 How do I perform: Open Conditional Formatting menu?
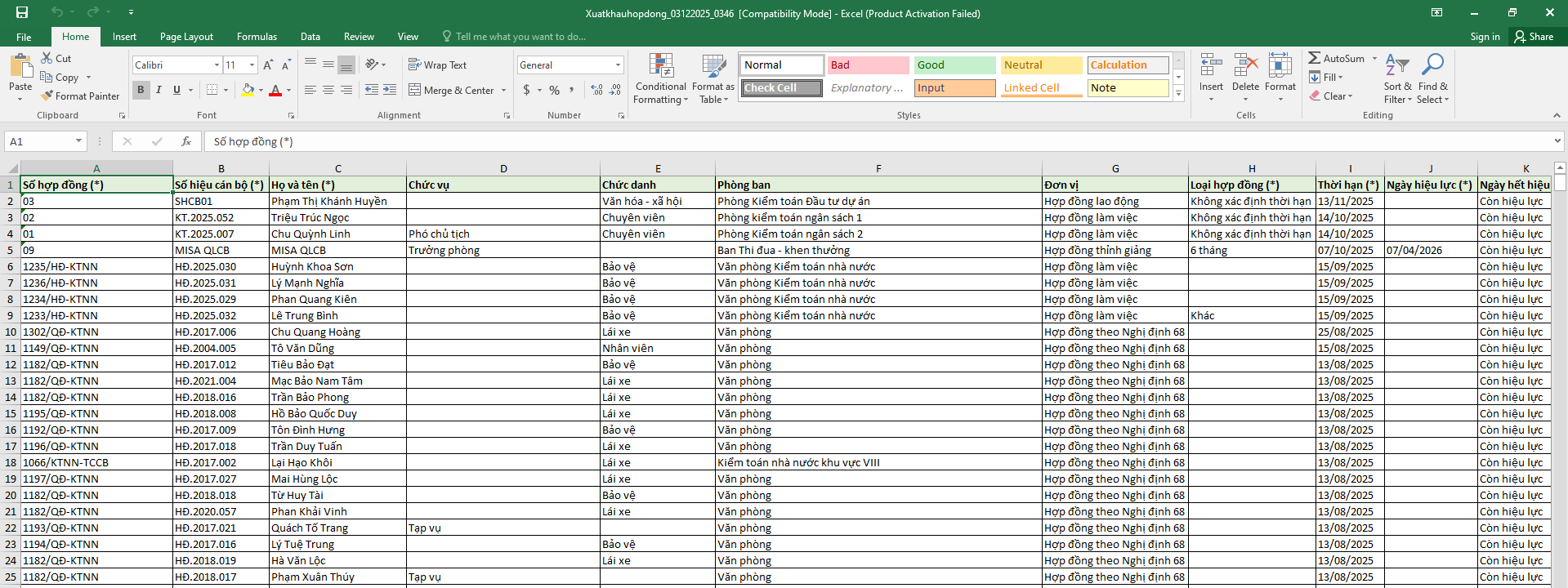[x=660, y=79]
